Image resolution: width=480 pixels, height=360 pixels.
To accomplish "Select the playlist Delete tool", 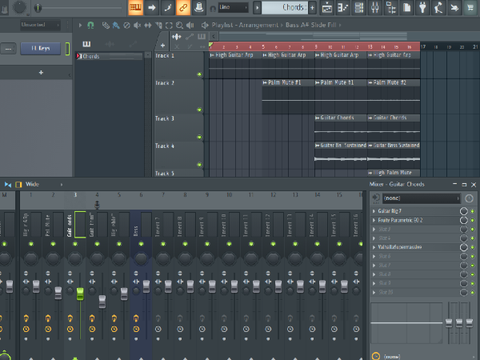I will click(127, 25).
